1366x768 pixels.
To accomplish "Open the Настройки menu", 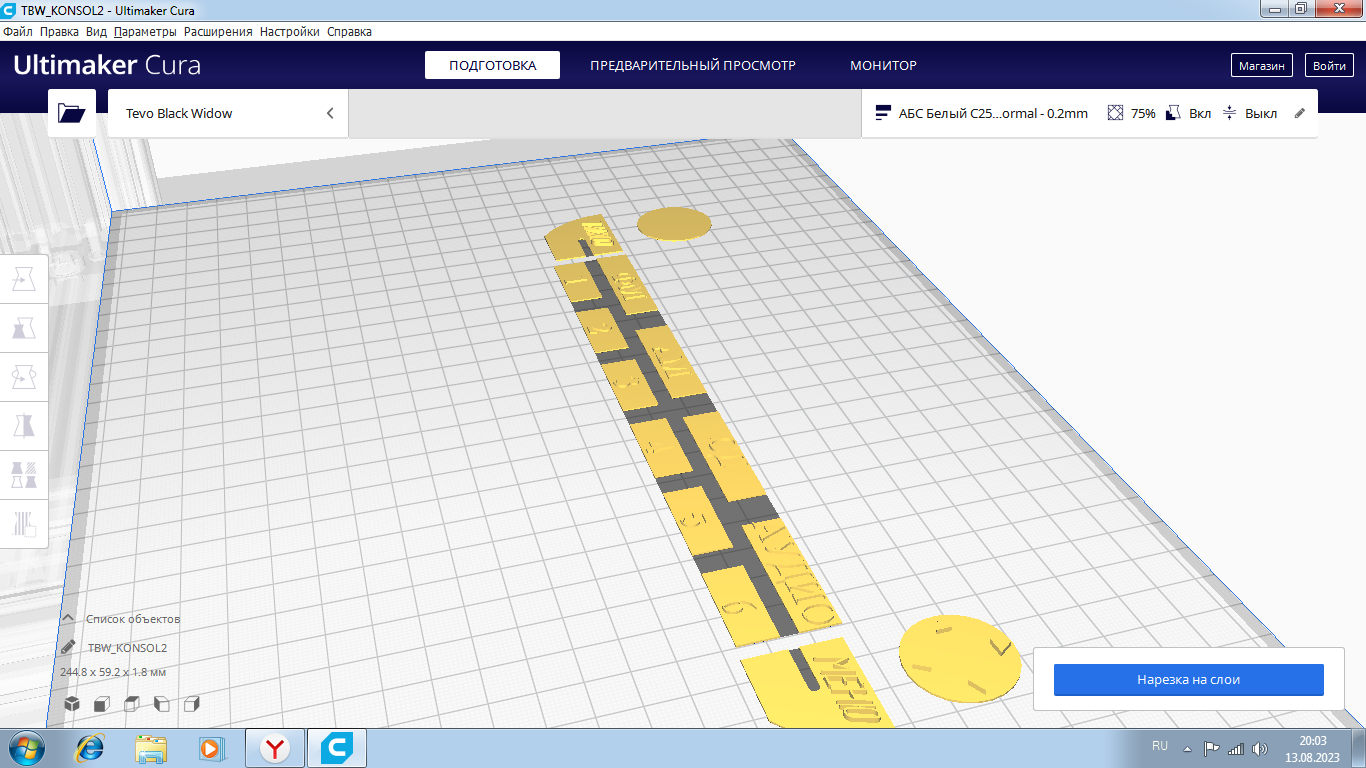I will click(x=290, y=31).
